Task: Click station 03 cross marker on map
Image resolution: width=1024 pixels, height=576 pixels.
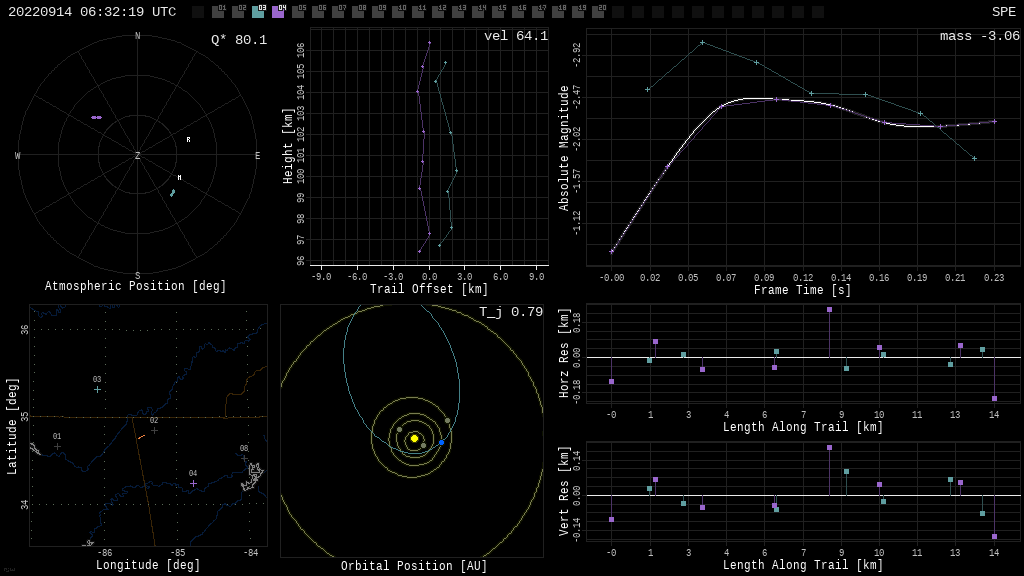Action: pos(97,389)
